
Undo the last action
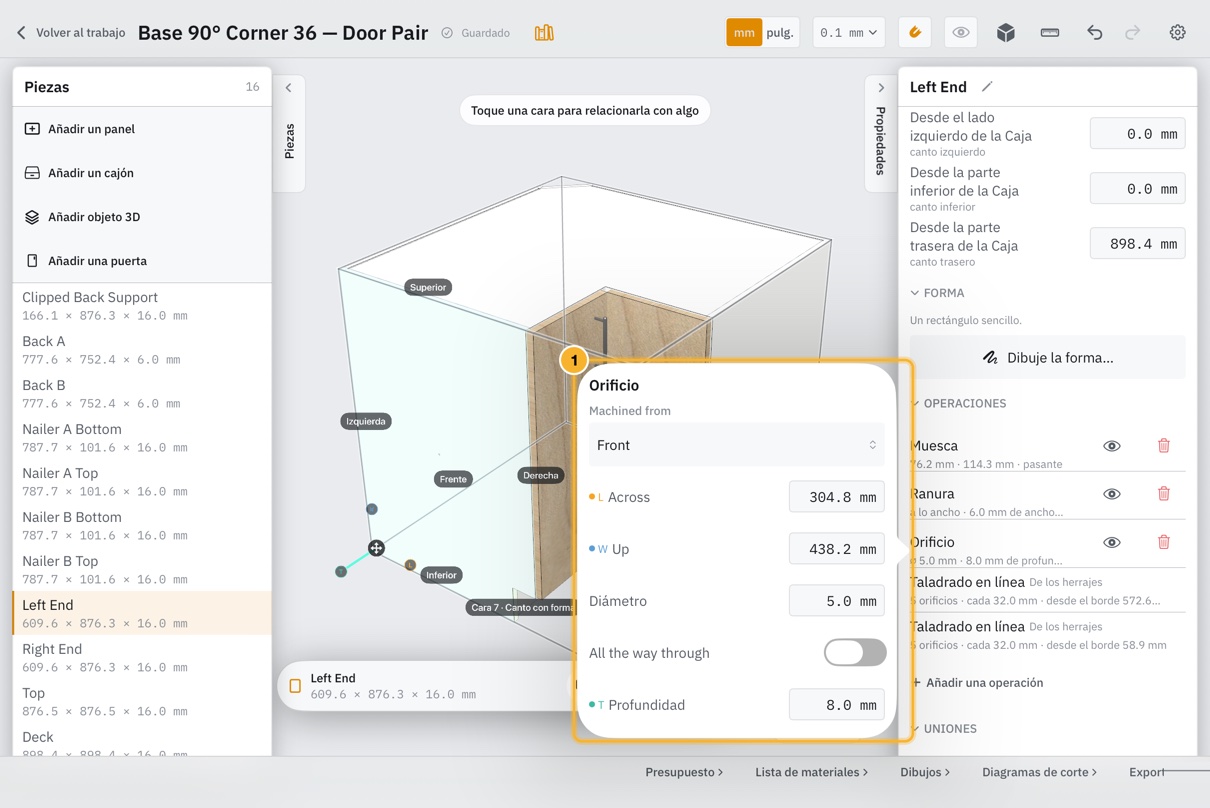coord(1095,33)
